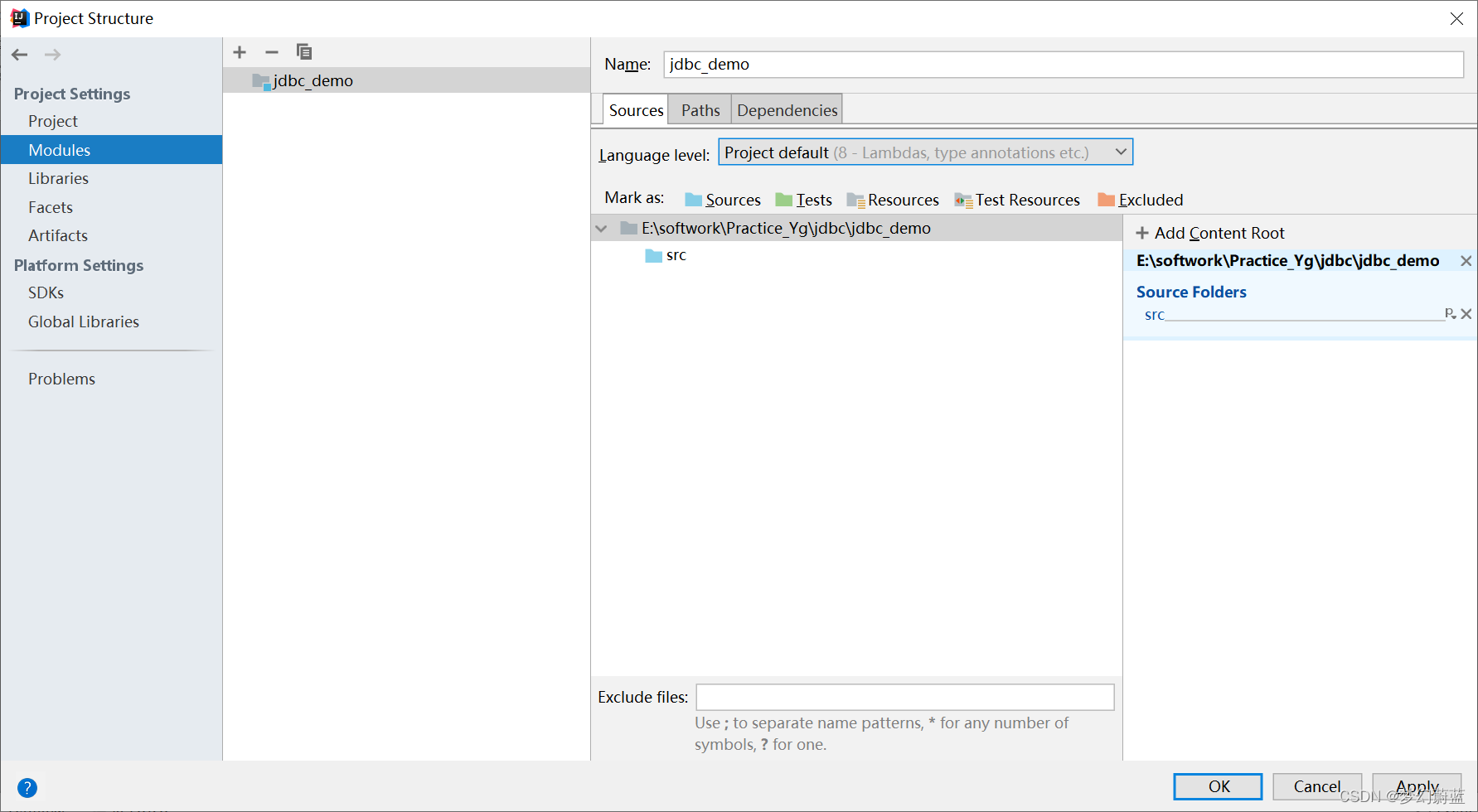This screenshot has width=1478, height=812.
Task: Open Global Libraries settings
Action: click(84, 321)
